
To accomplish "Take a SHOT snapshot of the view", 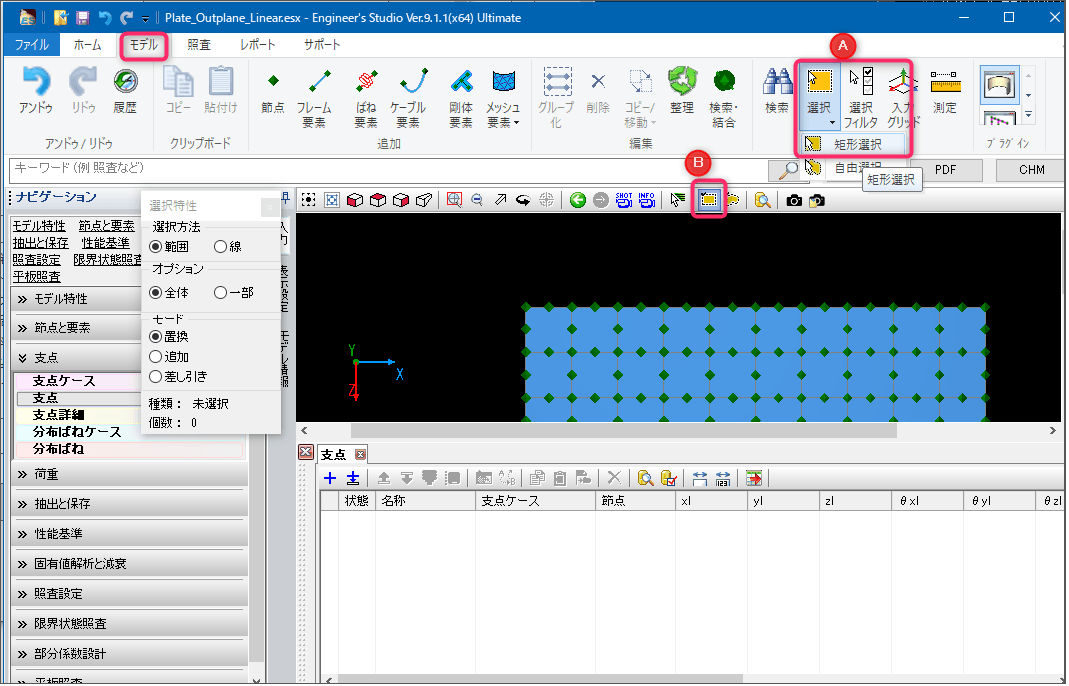I will [624, 200].
